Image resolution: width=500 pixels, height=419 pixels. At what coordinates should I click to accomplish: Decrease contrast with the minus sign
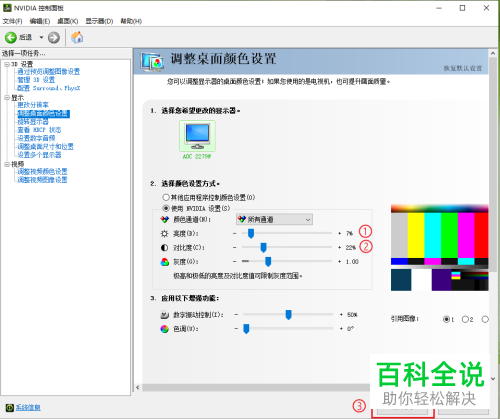tap(235, 247)
